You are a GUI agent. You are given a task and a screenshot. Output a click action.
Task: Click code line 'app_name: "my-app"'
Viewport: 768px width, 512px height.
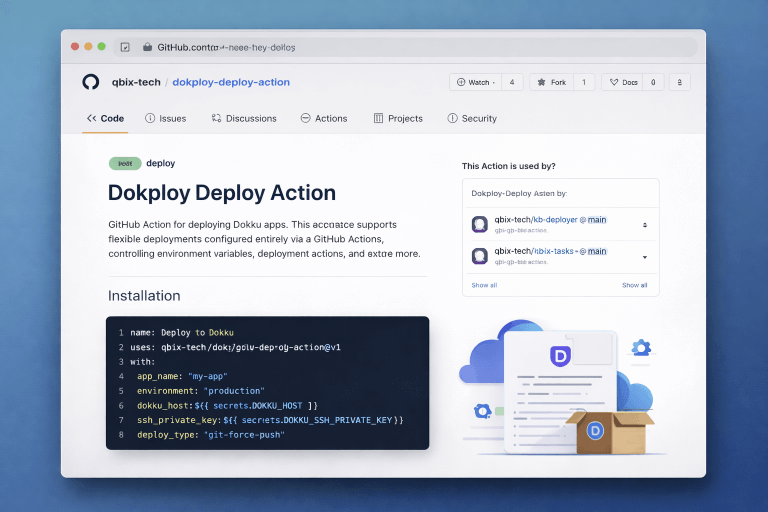(x=182, y=376)
